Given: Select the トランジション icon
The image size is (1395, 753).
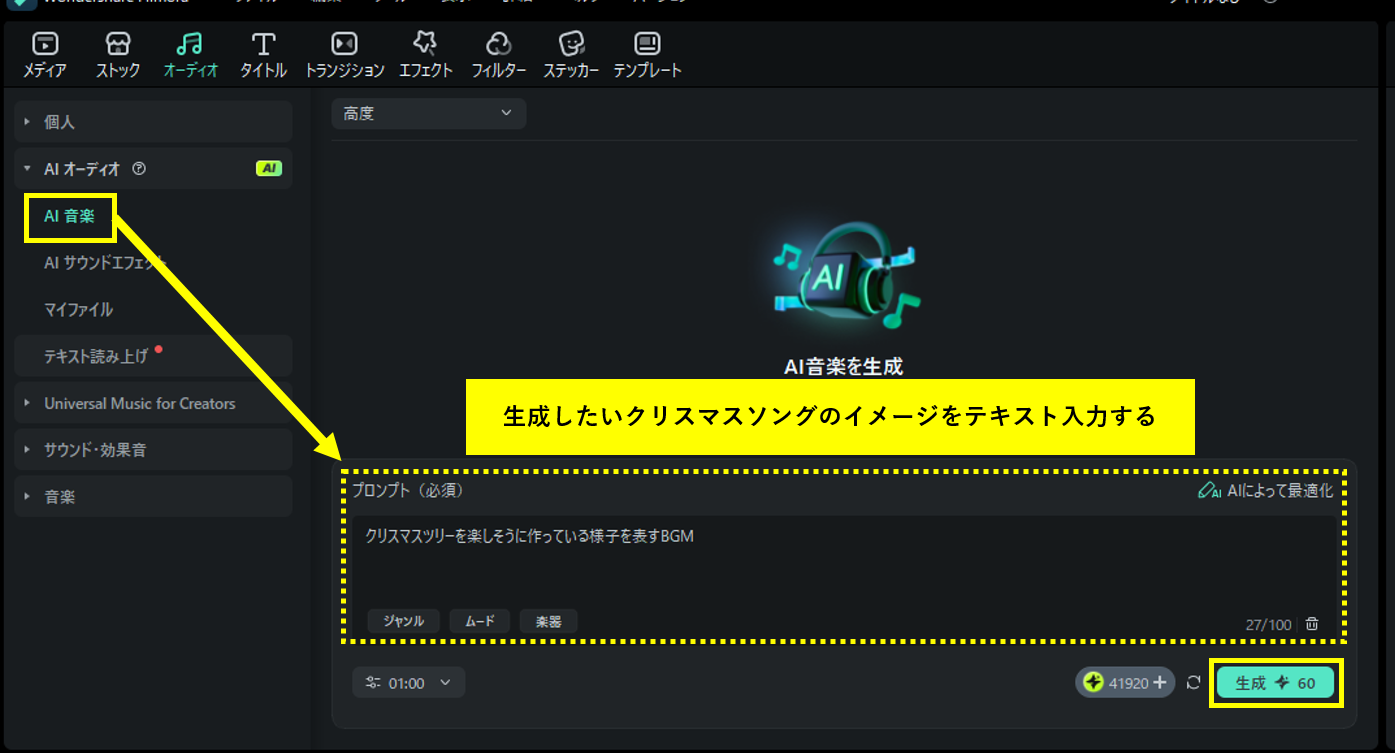Looking at the screenshot, I should (x=343, y=53).
